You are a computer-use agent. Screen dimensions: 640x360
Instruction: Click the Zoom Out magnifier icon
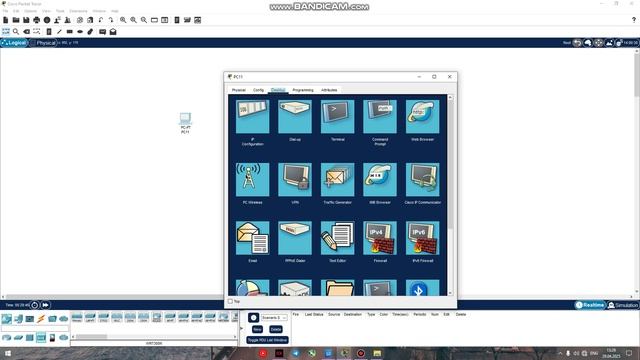tap(144, 20)
